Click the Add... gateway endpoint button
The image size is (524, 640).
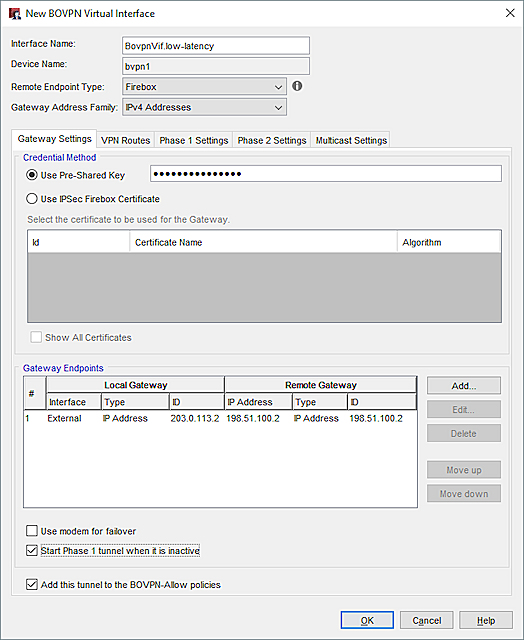(x=464, y=386)
